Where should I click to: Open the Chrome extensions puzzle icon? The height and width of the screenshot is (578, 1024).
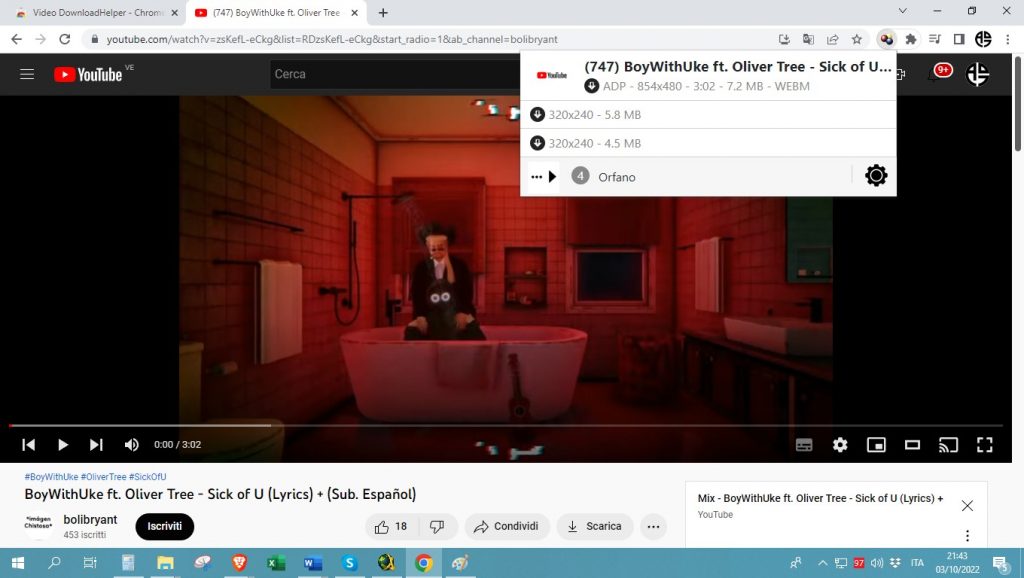click(x=911, y=39)
